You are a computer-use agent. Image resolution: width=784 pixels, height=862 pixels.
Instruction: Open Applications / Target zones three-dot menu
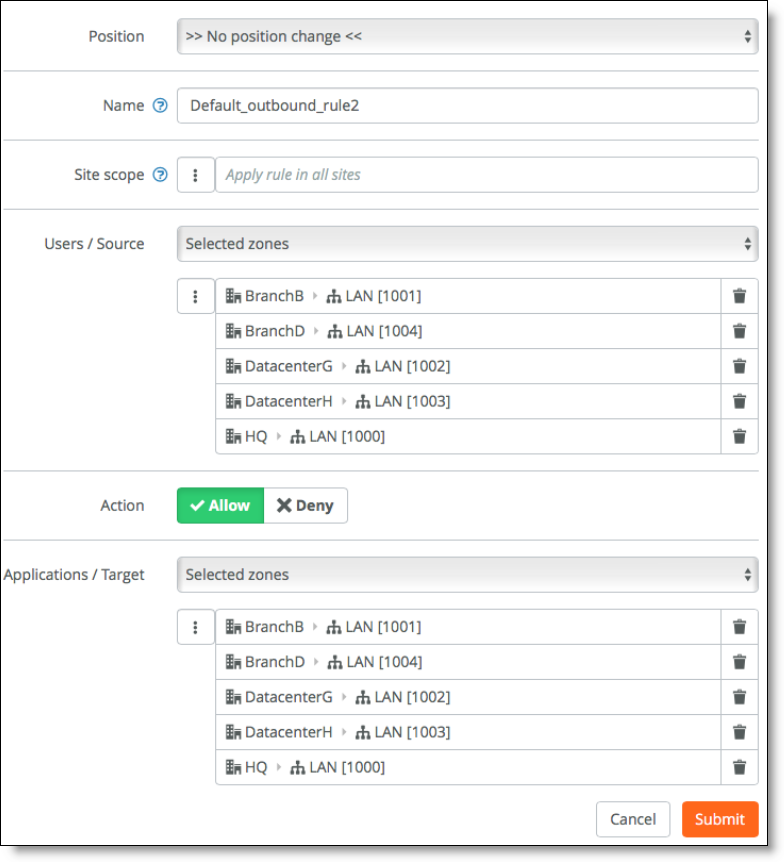[196, 627]
